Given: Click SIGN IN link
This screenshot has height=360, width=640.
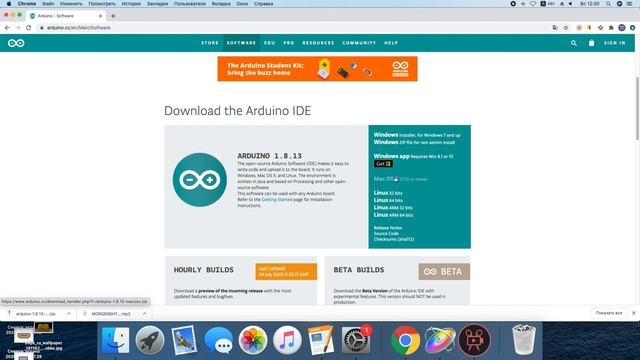Looking at the screenshot, I should 615,43.
